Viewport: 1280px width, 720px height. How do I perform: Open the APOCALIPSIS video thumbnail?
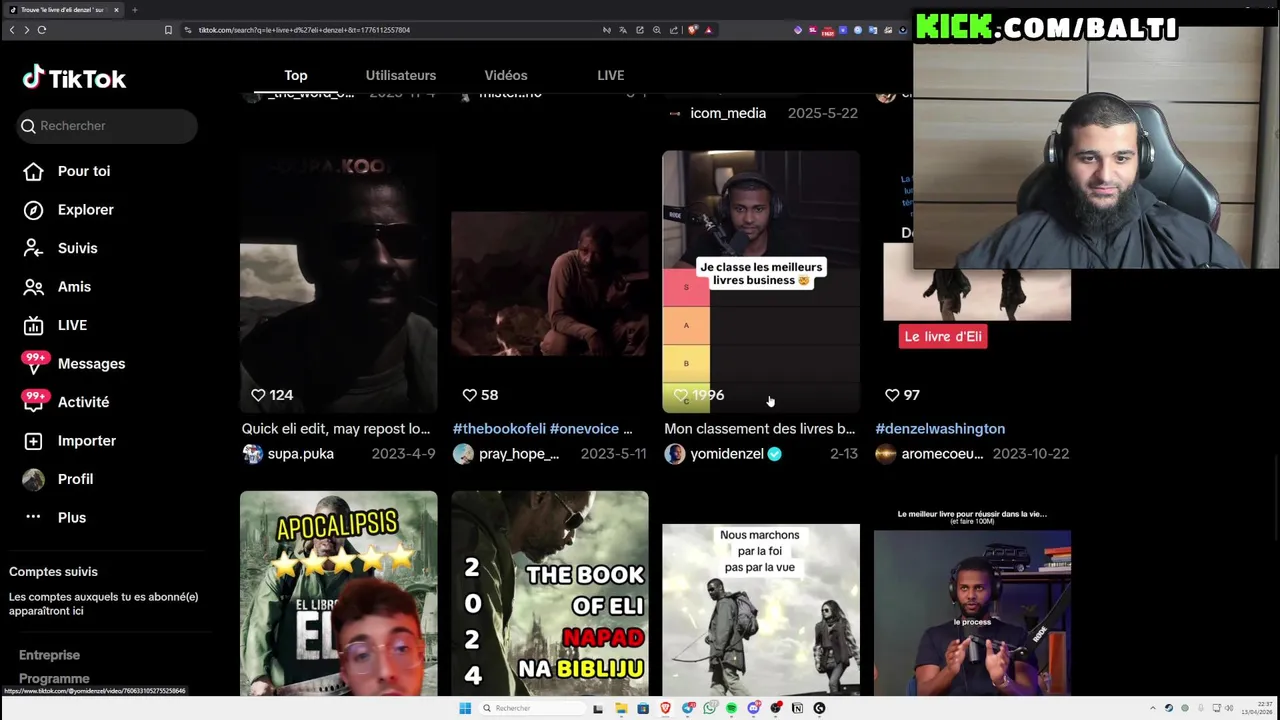[338, 593]
